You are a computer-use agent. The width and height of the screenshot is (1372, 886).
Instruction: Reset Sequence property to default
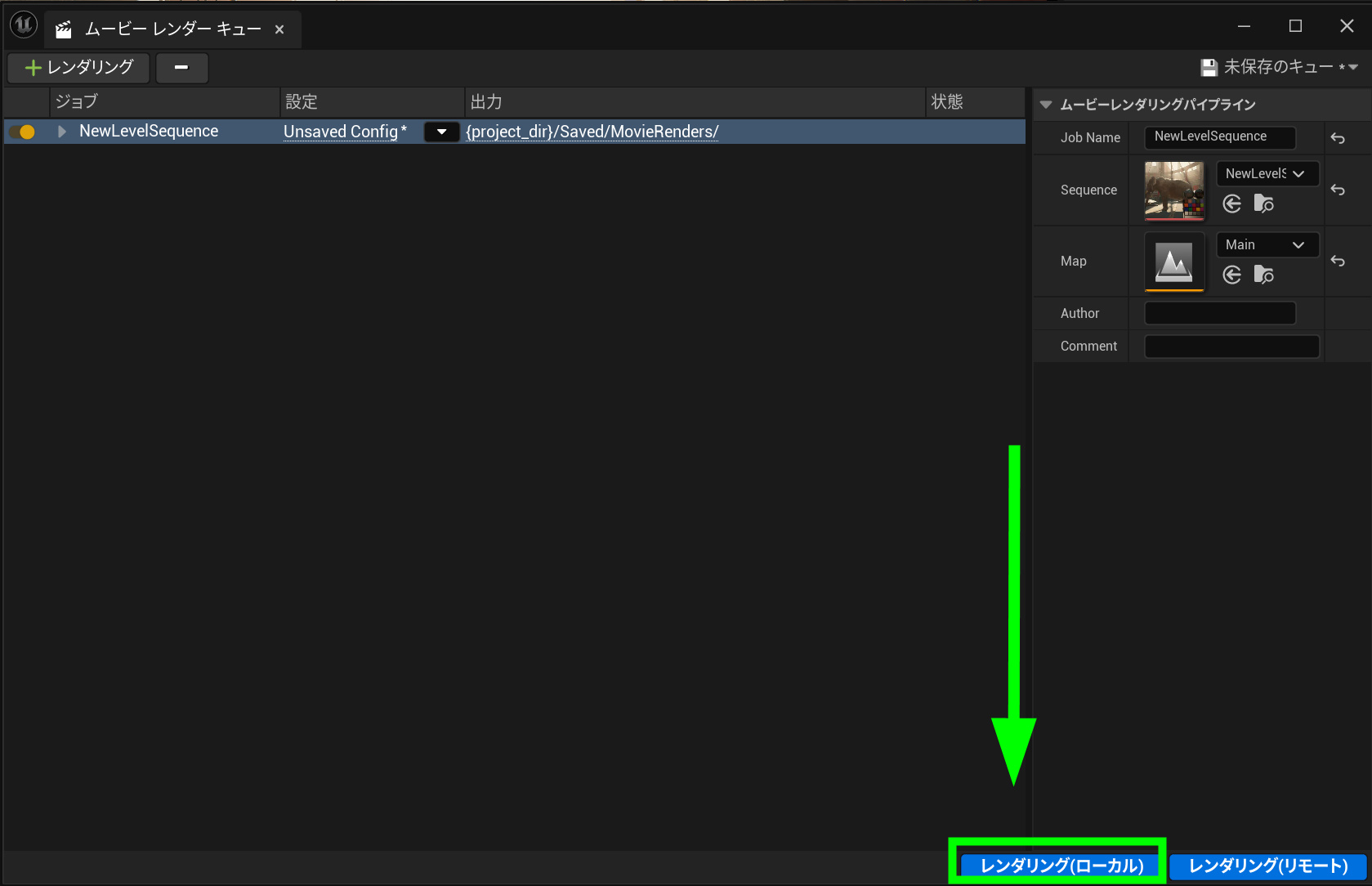pos(1338,190)
